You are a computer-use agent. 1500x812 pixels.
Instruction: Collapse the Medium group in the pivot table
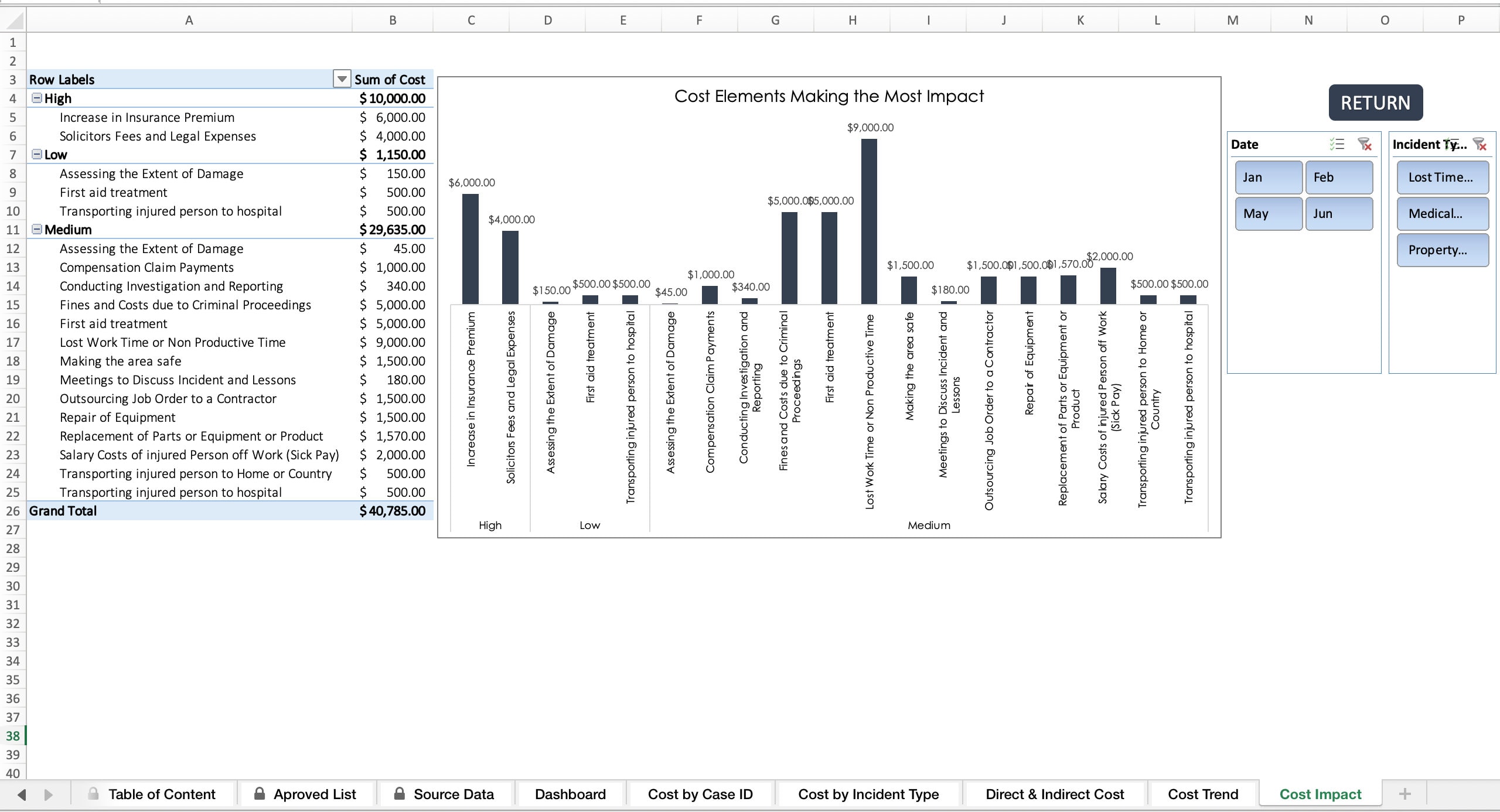pos(36,230)
